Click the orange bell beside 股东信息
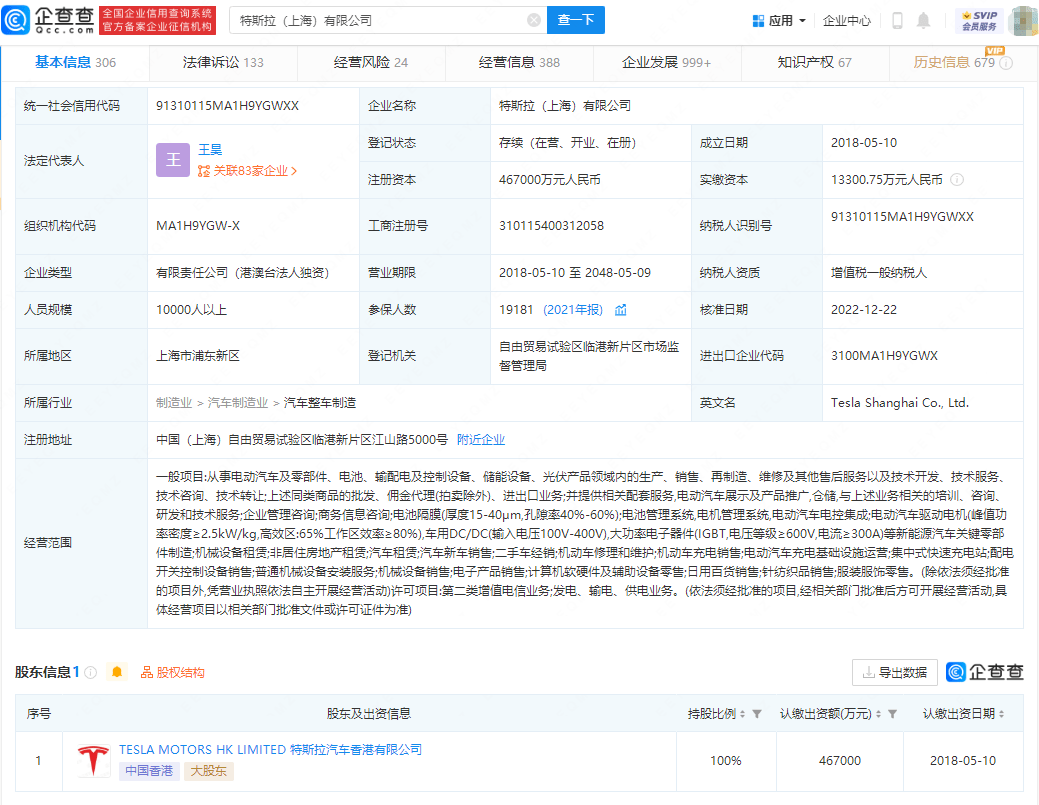Screen dimensions: 1039x805 [x=117, y=672]
